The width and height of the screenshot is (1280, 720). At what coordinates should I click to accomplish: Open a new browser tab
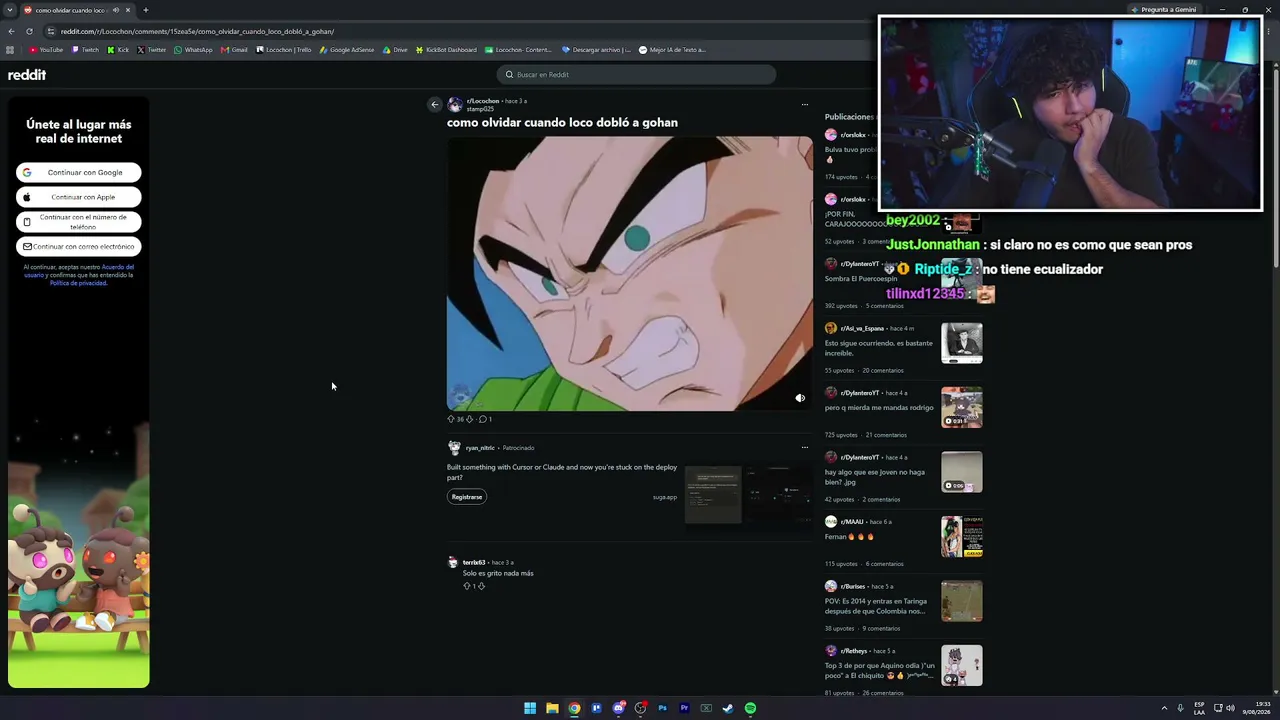pos(145,10)
